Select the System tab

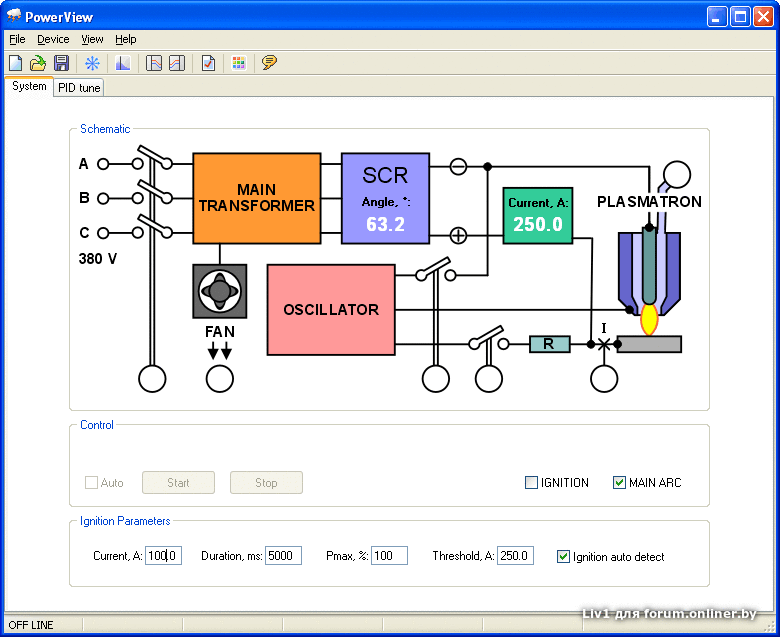tap(29, 86)
